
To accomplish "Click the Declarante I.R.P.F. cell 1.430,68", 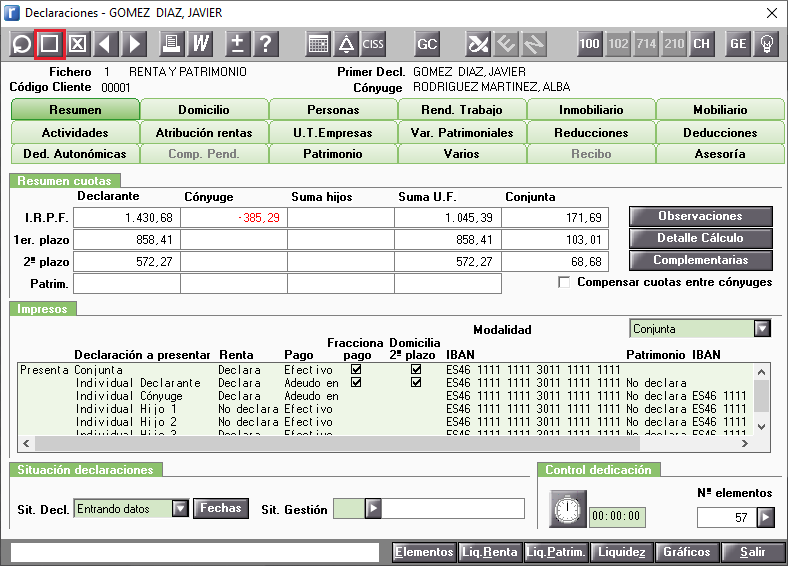I will (127, 218).
